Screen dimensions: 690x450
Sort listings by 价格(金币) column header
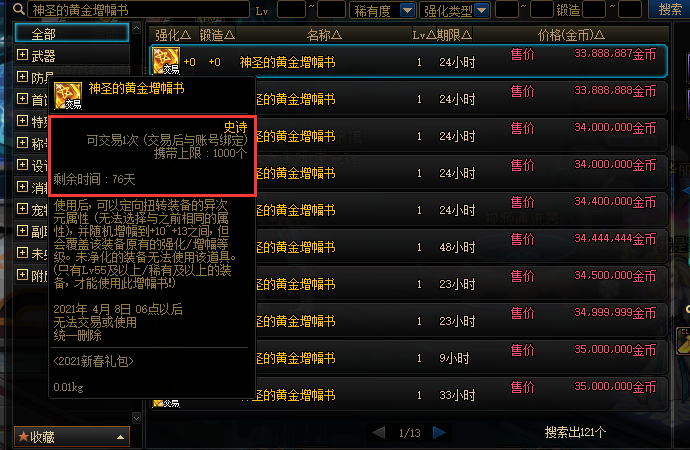click(571, 35)
